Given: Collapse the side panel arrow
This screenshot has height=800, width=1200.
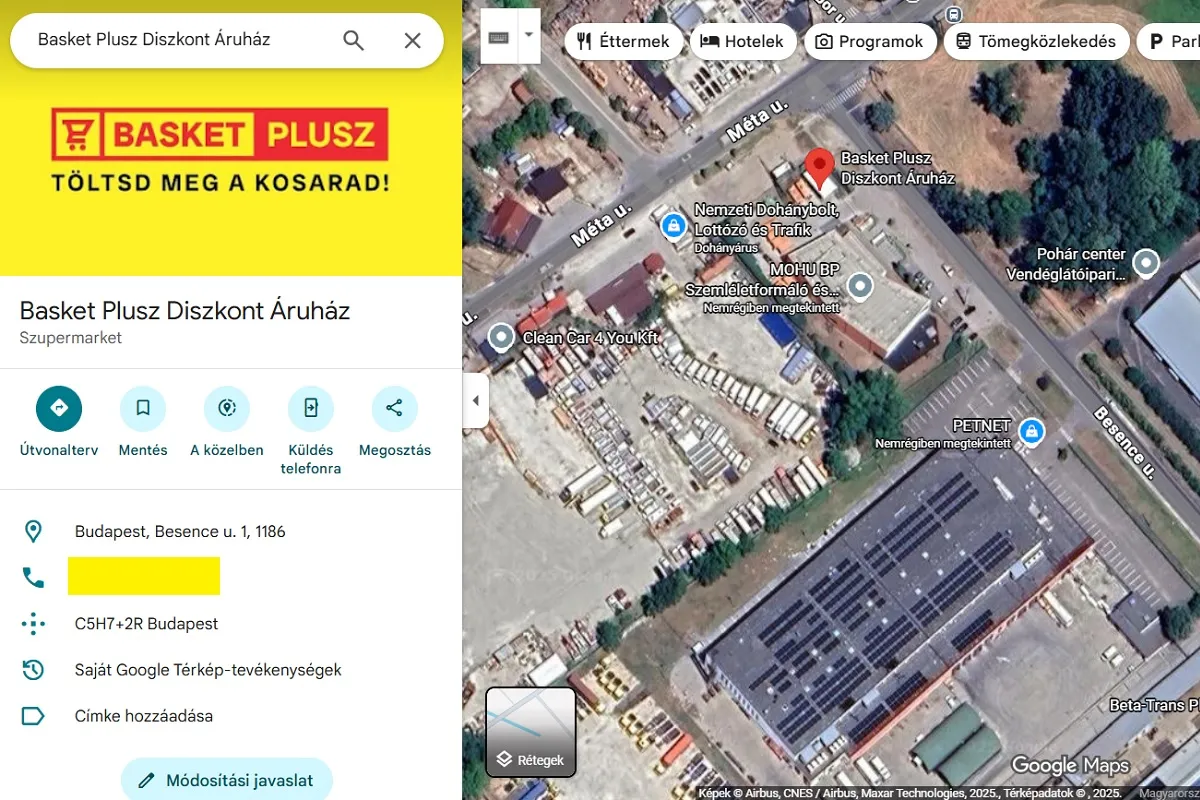Looking at the screenshot, I should click(x=476, y=401).
